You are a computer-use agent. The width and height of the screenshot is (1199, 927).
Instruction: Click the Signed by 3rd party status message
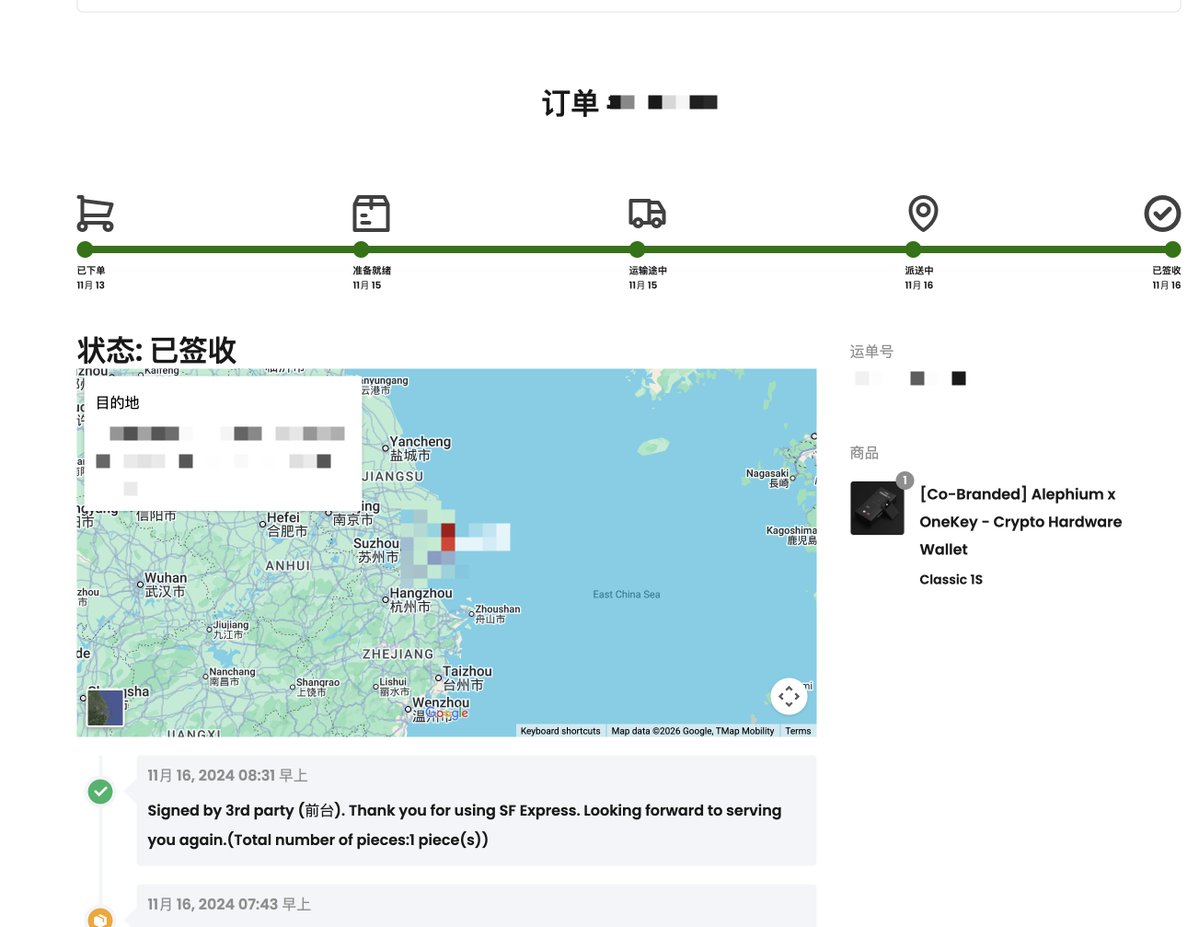pyautogui.click(x=464, y=825)
